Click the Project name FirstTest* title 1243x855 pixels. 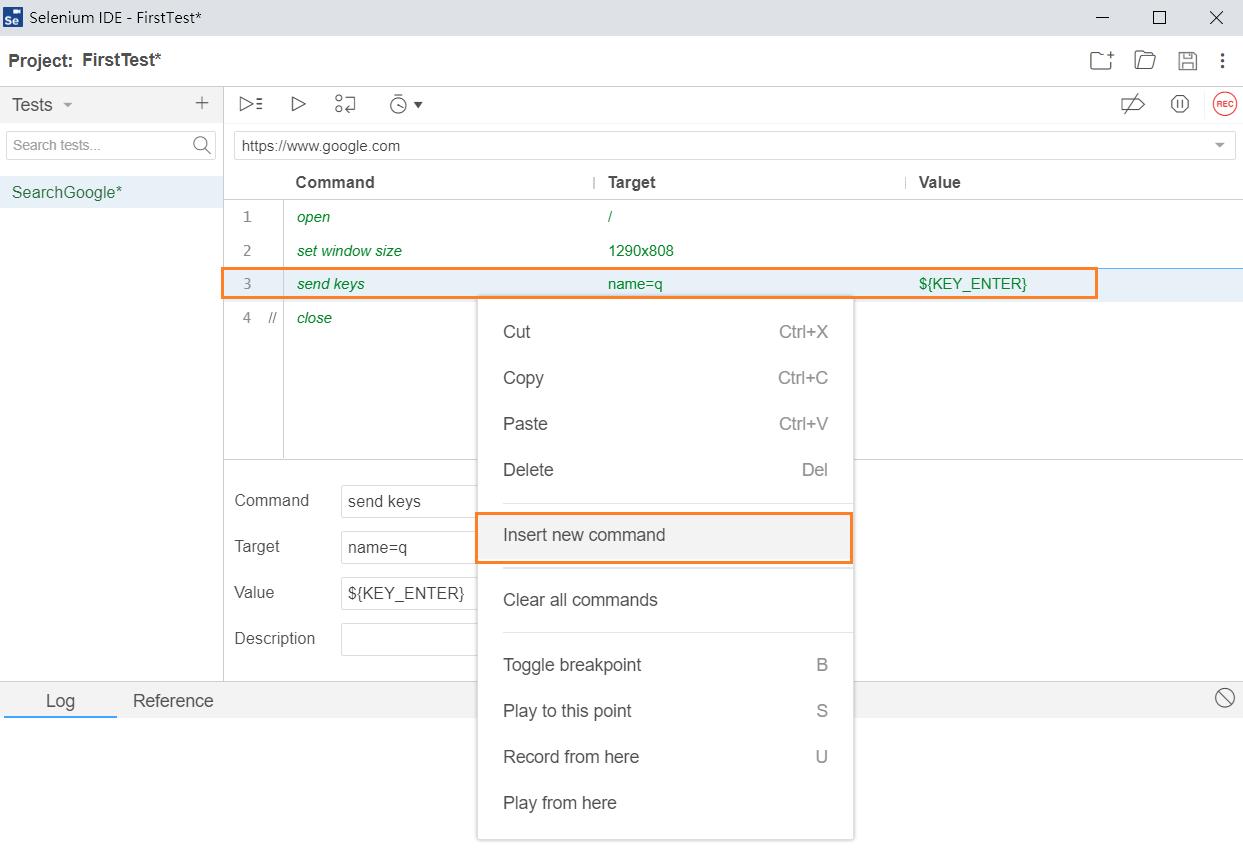[x=122, y=60]
